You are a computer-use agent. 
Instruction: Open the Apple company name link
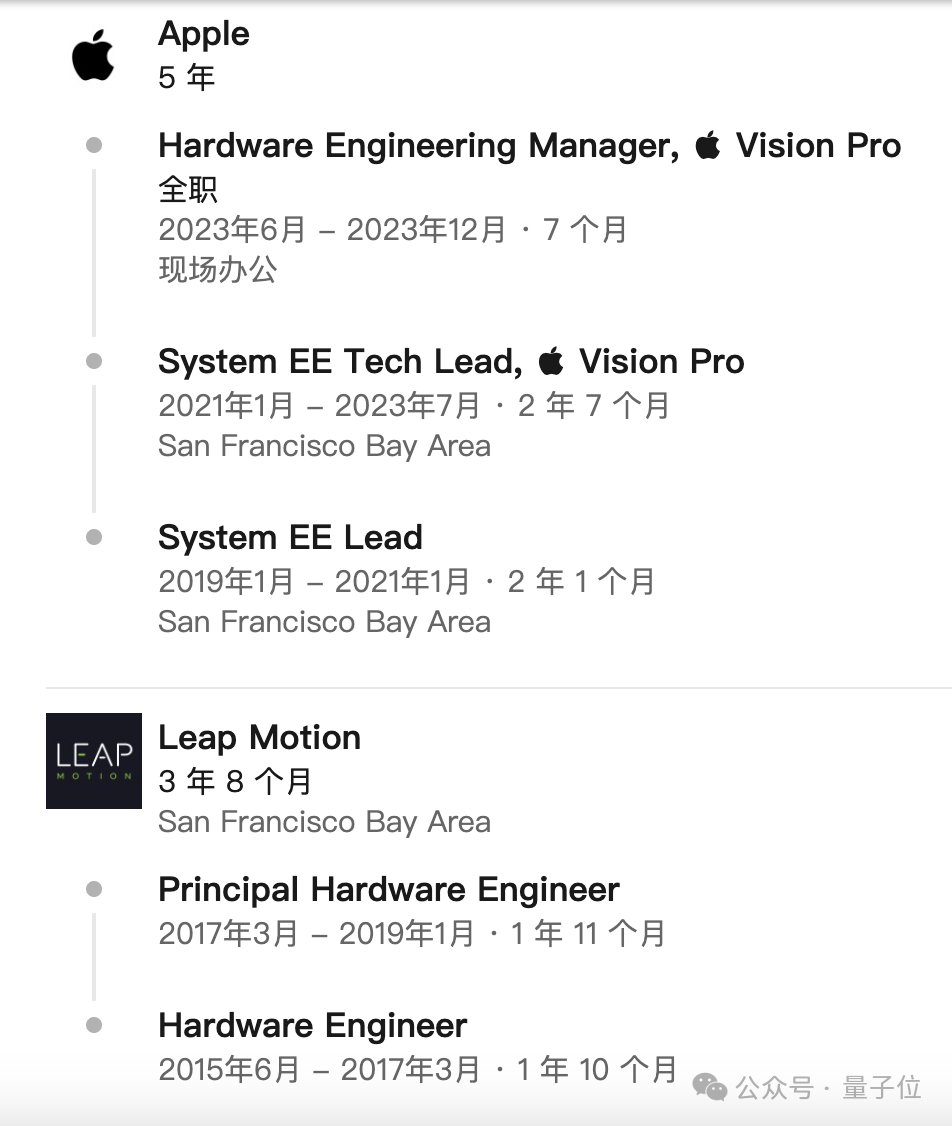[204, 34]
